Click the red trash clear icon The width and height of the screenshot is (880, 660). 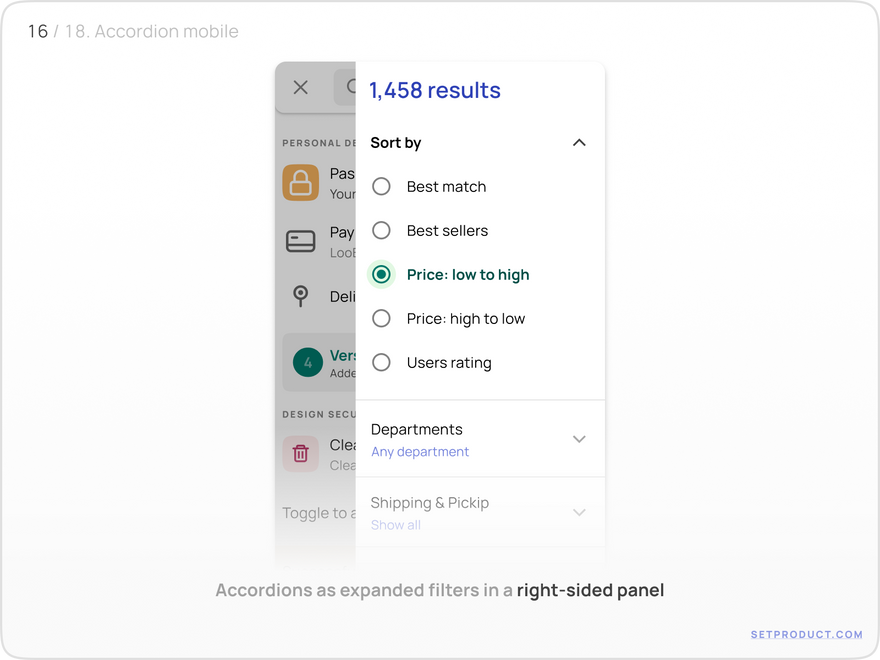click(x=301, y=453)
